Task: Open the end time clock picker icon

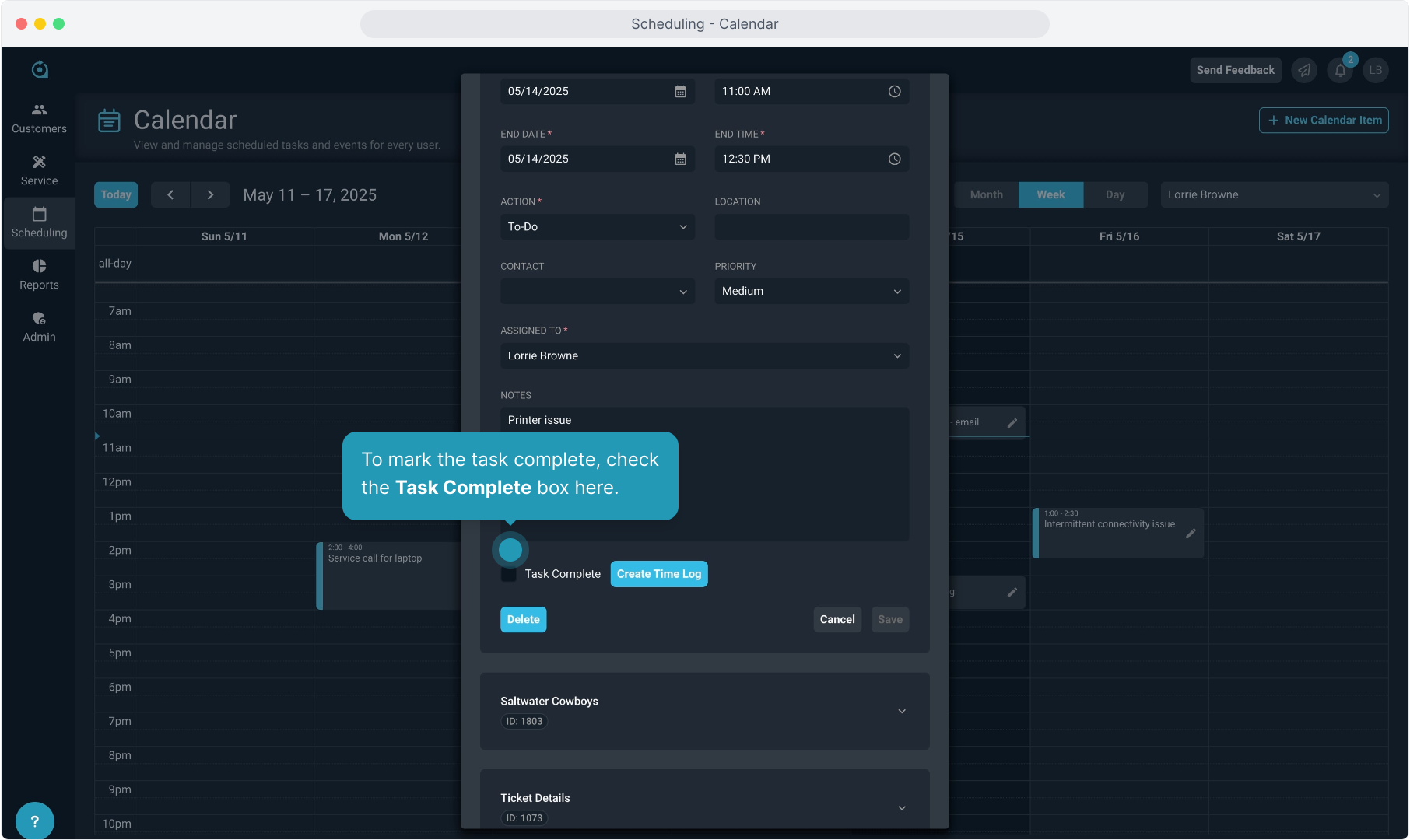Action: tap(895, 159)
